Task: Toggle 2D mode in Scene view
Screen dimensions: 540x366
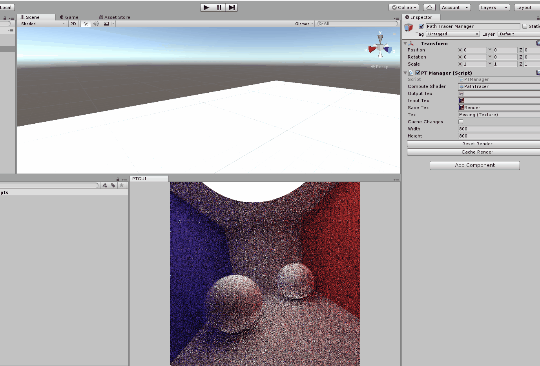Action: click(x=73, y=24)
